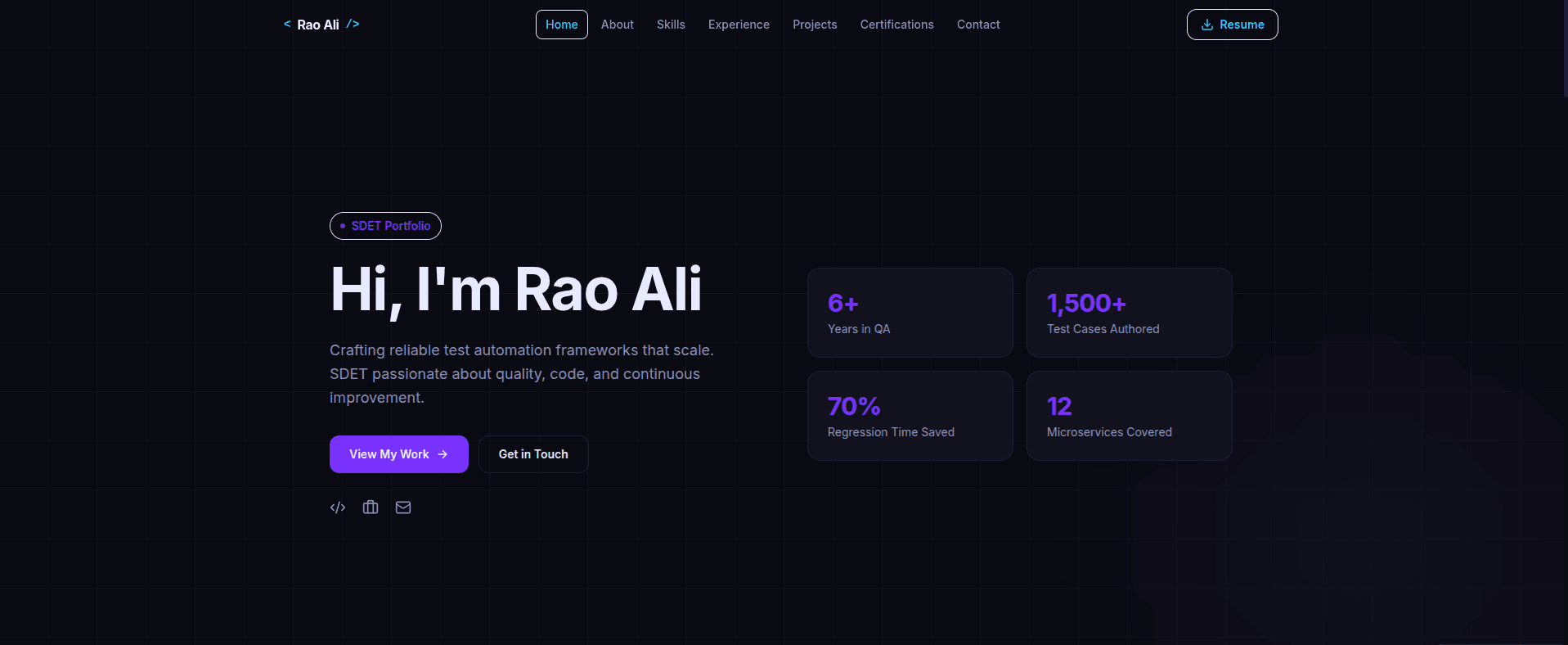
Task: Click the "Crafting reliable test automation" paragraph
Action: [x=522, y=374]
